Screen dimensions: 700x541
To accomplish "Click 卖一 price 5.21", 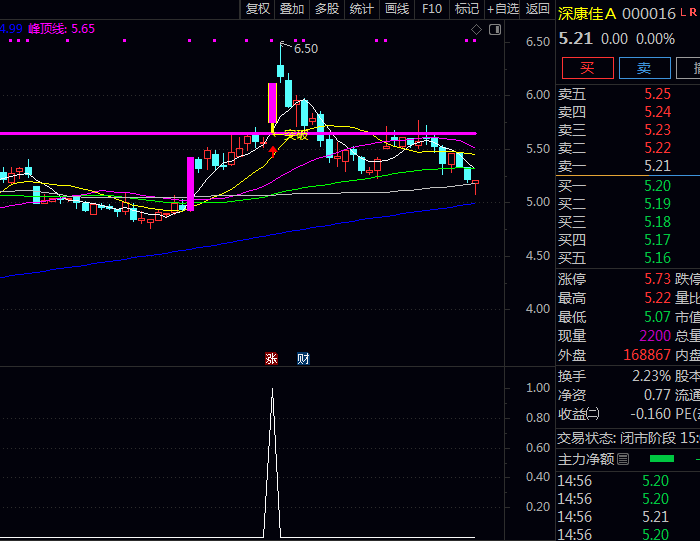I will click(x=657, y=166).
